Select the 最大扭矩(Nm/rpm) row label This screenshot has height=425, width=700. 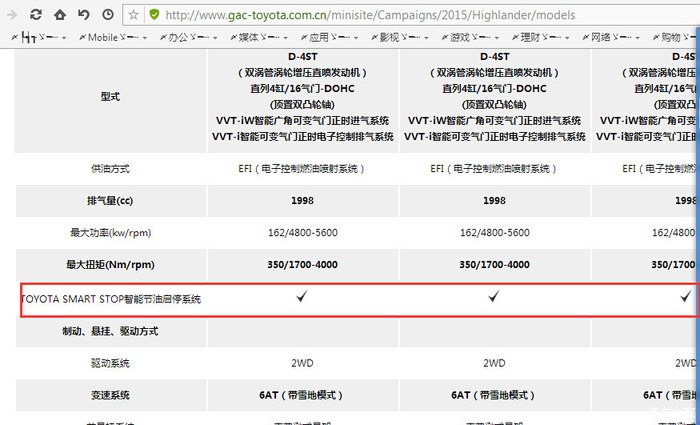110,265
